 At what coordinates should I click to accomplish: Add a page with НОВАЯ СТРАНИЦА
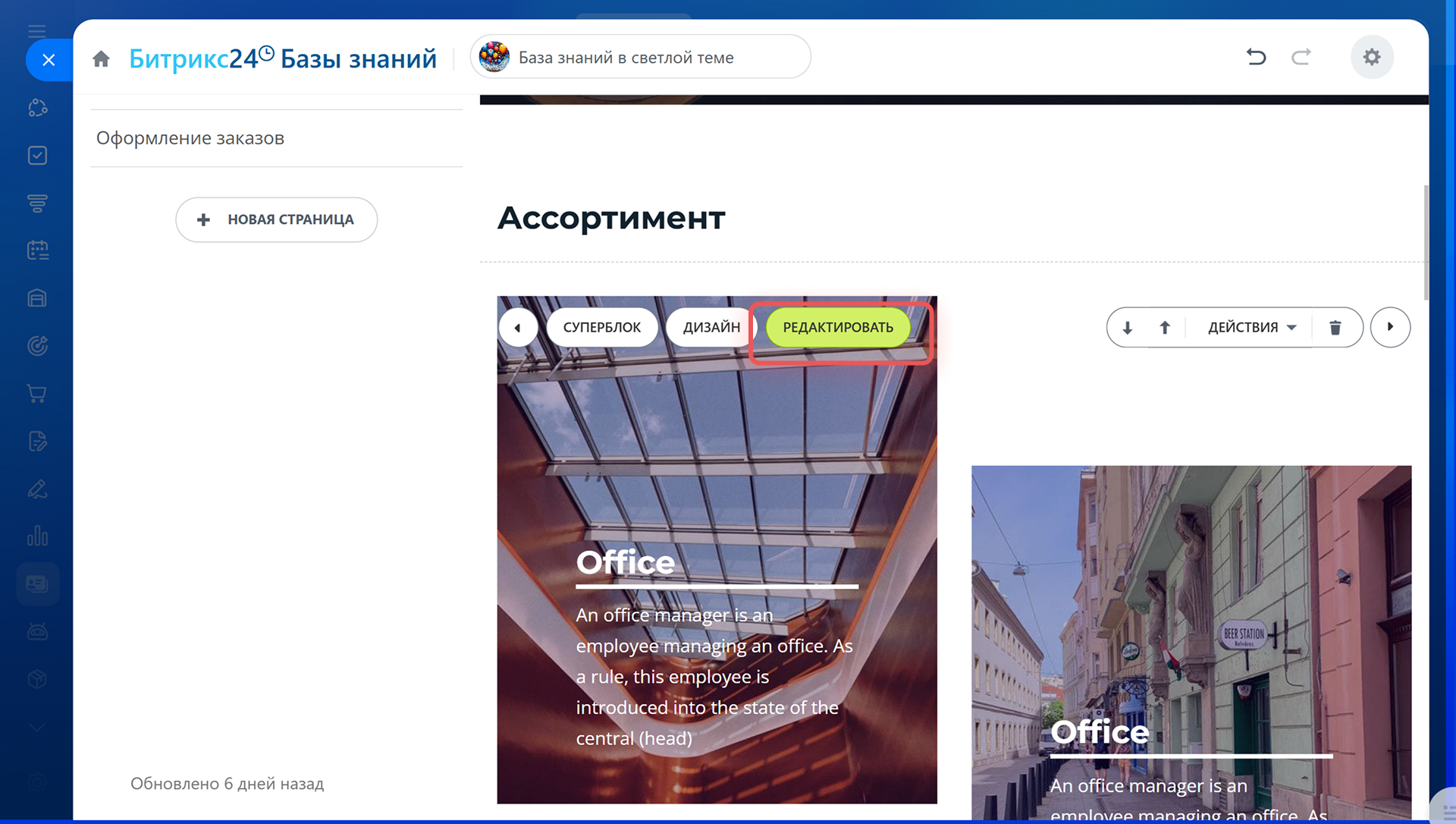point(277,219)
